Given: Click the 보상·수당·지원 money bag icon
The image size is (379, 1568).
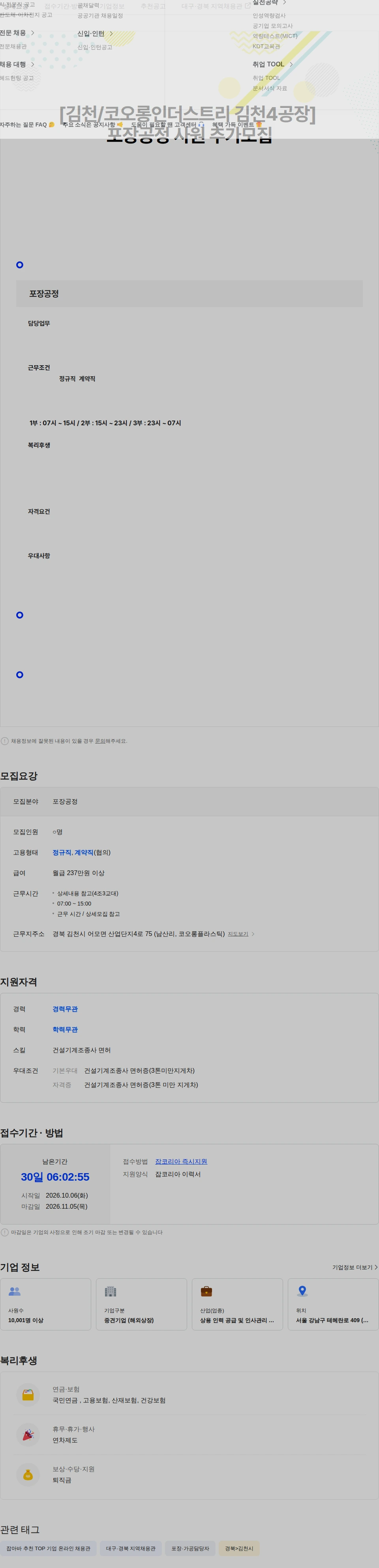Looking at the screenshot, I should coord(28,1474).
